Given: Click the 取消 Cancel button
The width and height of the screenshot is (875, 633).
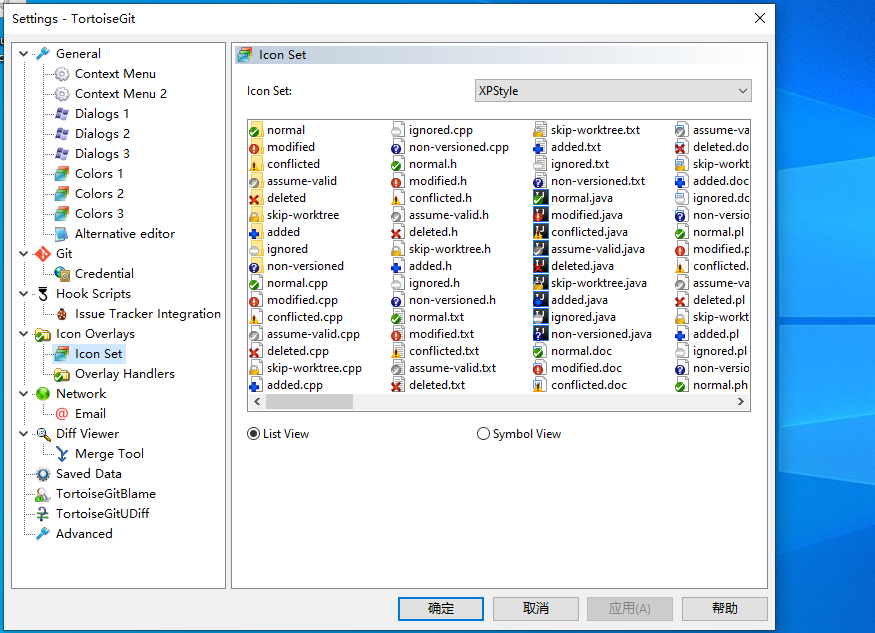Looking at the screenshot, I should (535, 608).
